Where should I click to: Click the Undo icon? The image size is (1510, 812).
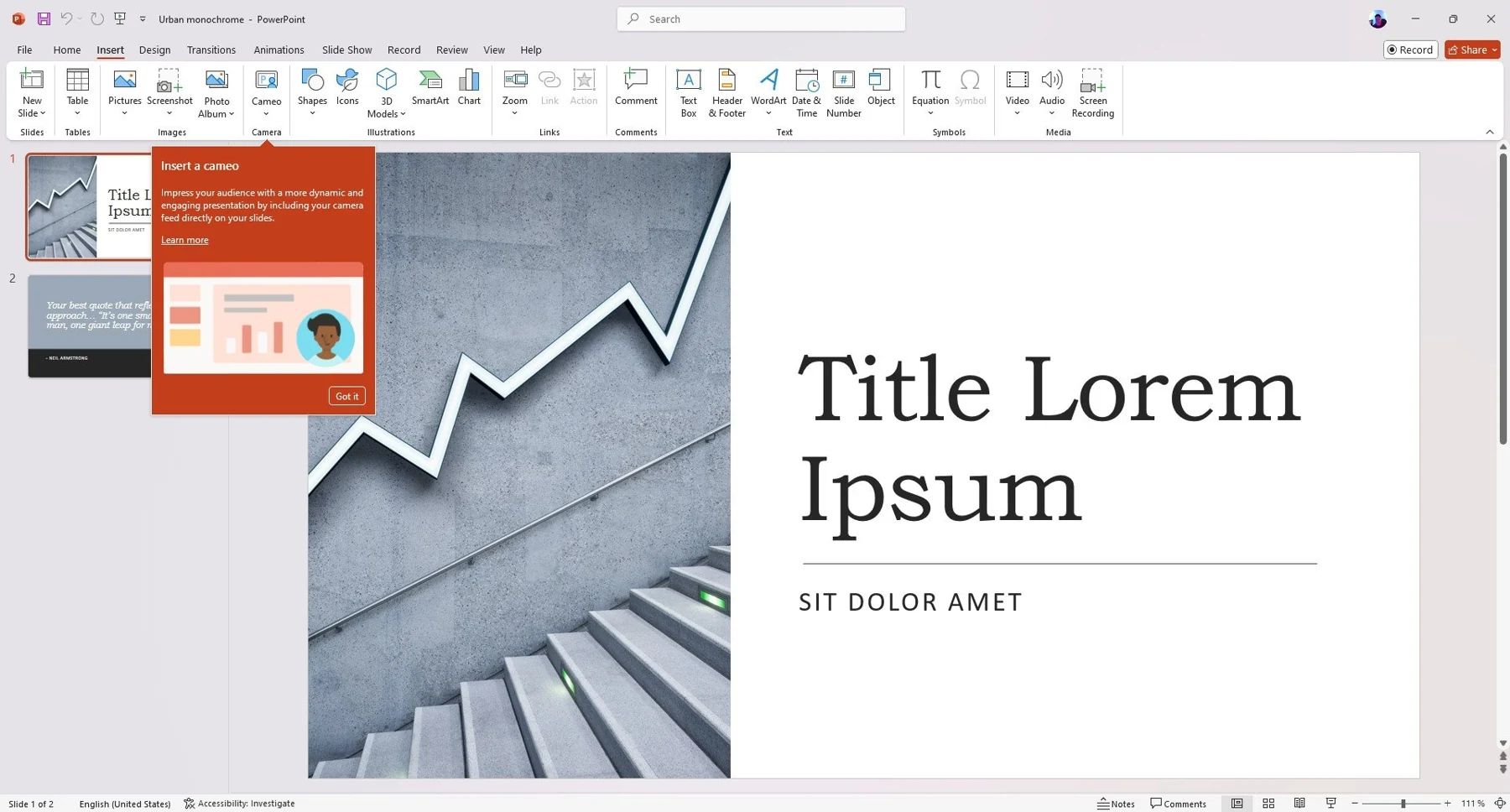66,18
